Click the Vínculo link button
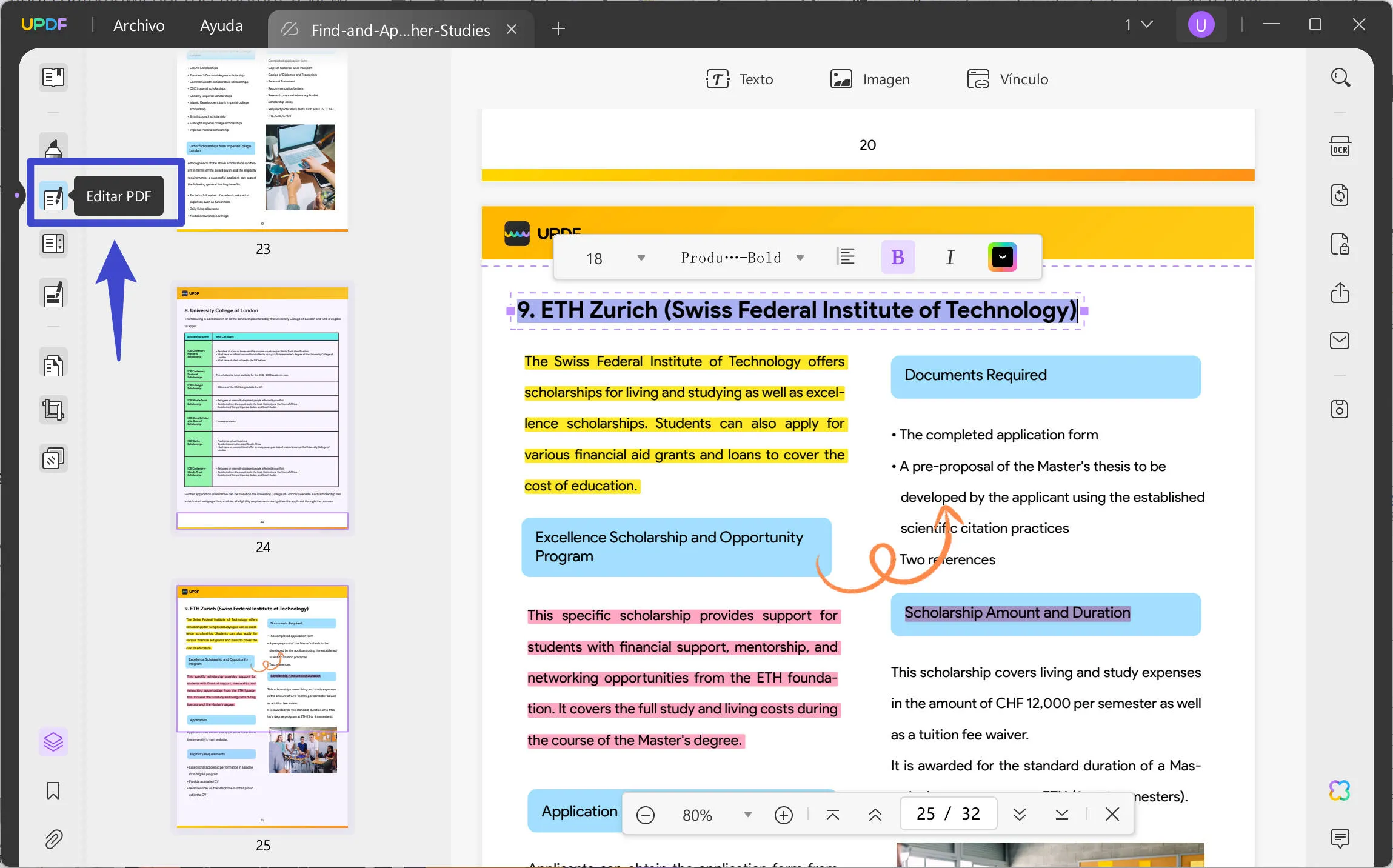 1007,79
